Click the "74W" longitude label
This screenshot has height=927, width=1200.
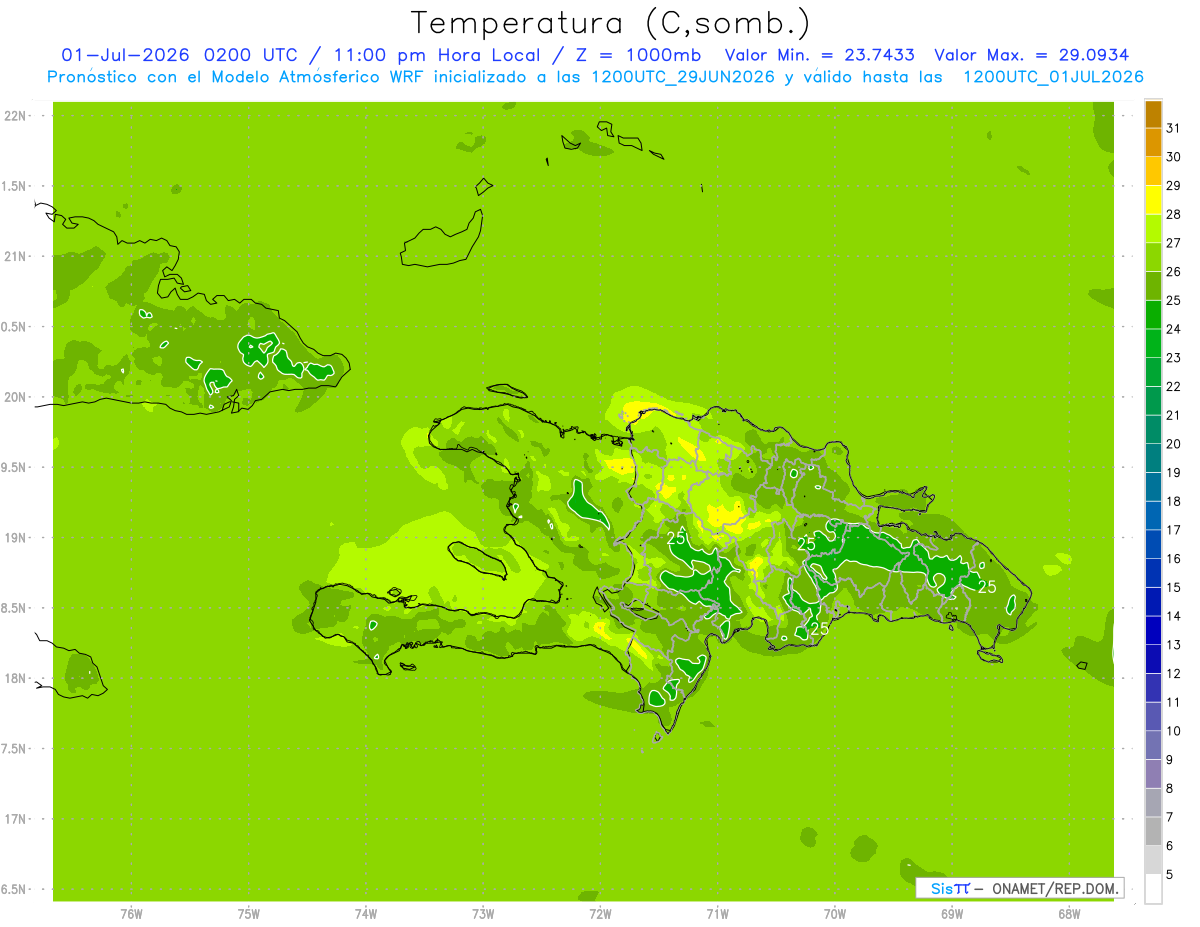(x=366, y=913)
